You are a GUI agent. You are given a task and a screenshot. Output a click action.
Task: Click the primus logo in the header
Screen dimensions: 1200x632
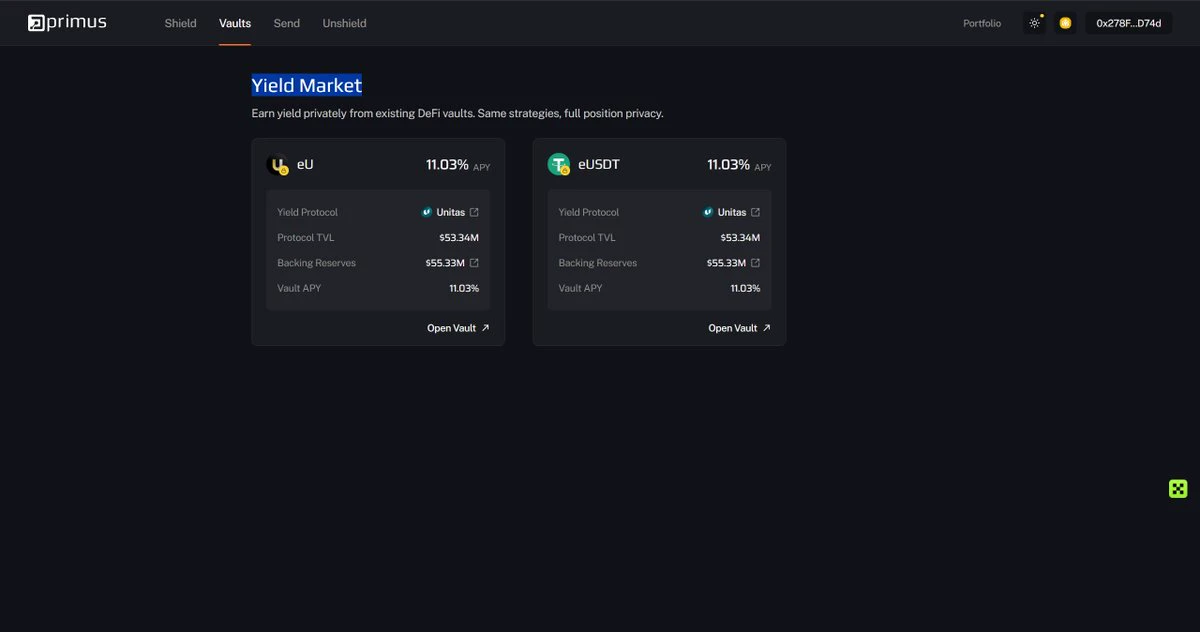coord(67,23)
